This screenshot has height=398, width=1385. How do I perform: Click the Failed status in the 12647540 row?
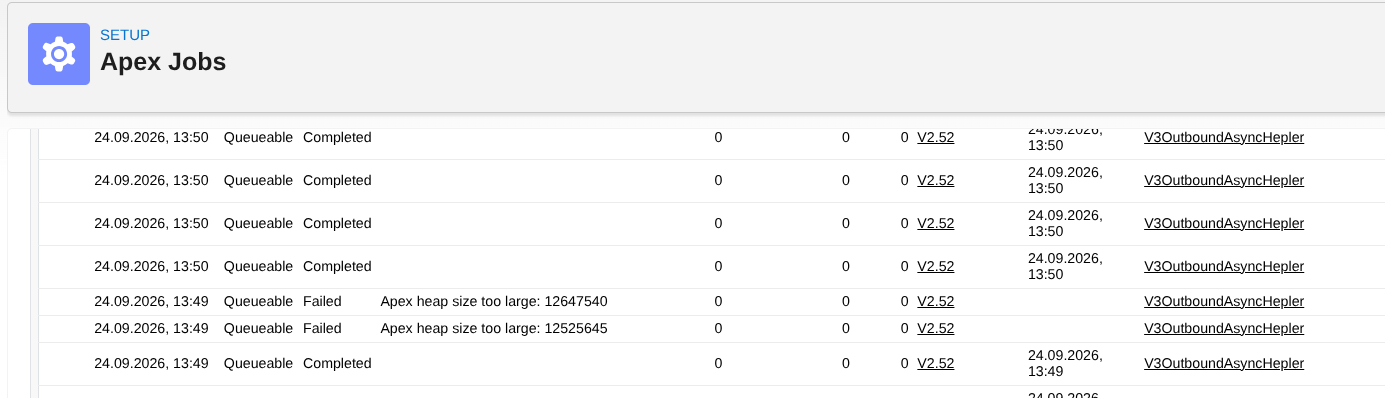point(322,301)
